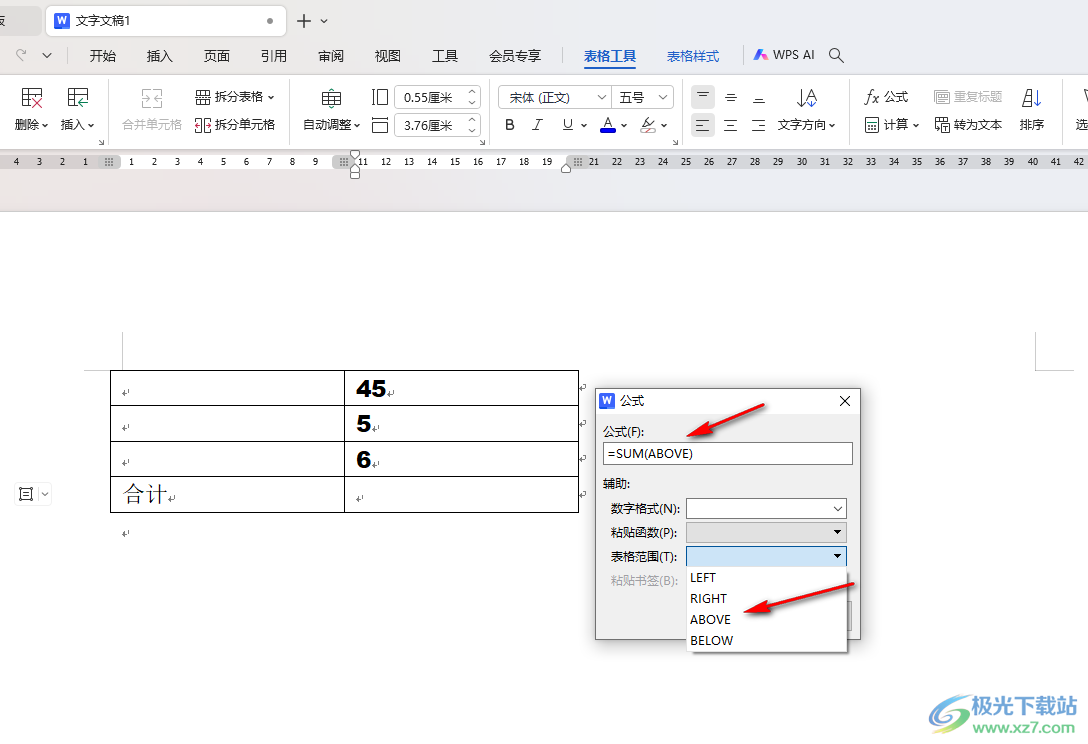Open the font size 五号 dropdown
Screen dimensions: 1088x744
tap(643, 97)
